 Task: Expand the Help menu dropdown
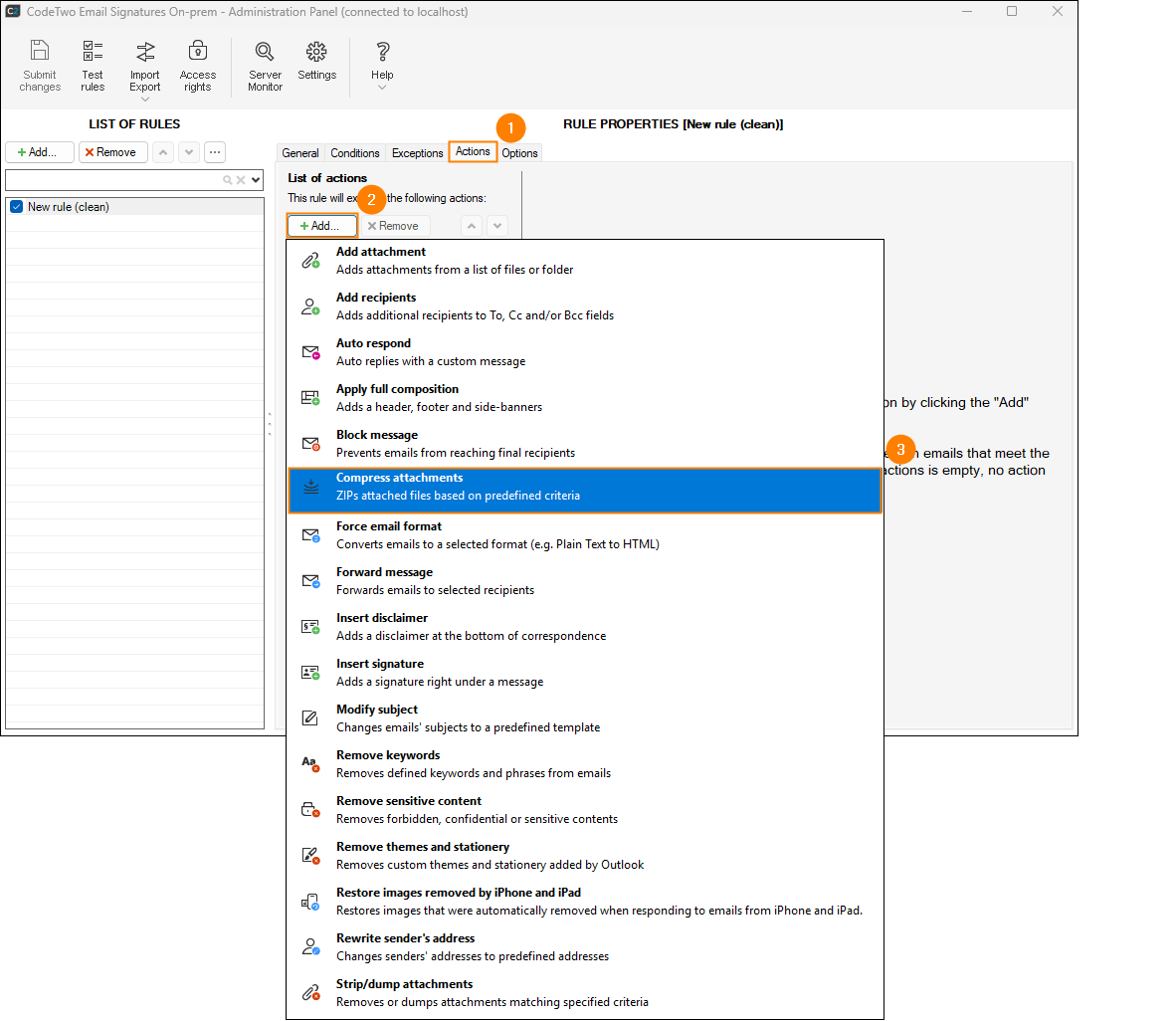point(382,88)
